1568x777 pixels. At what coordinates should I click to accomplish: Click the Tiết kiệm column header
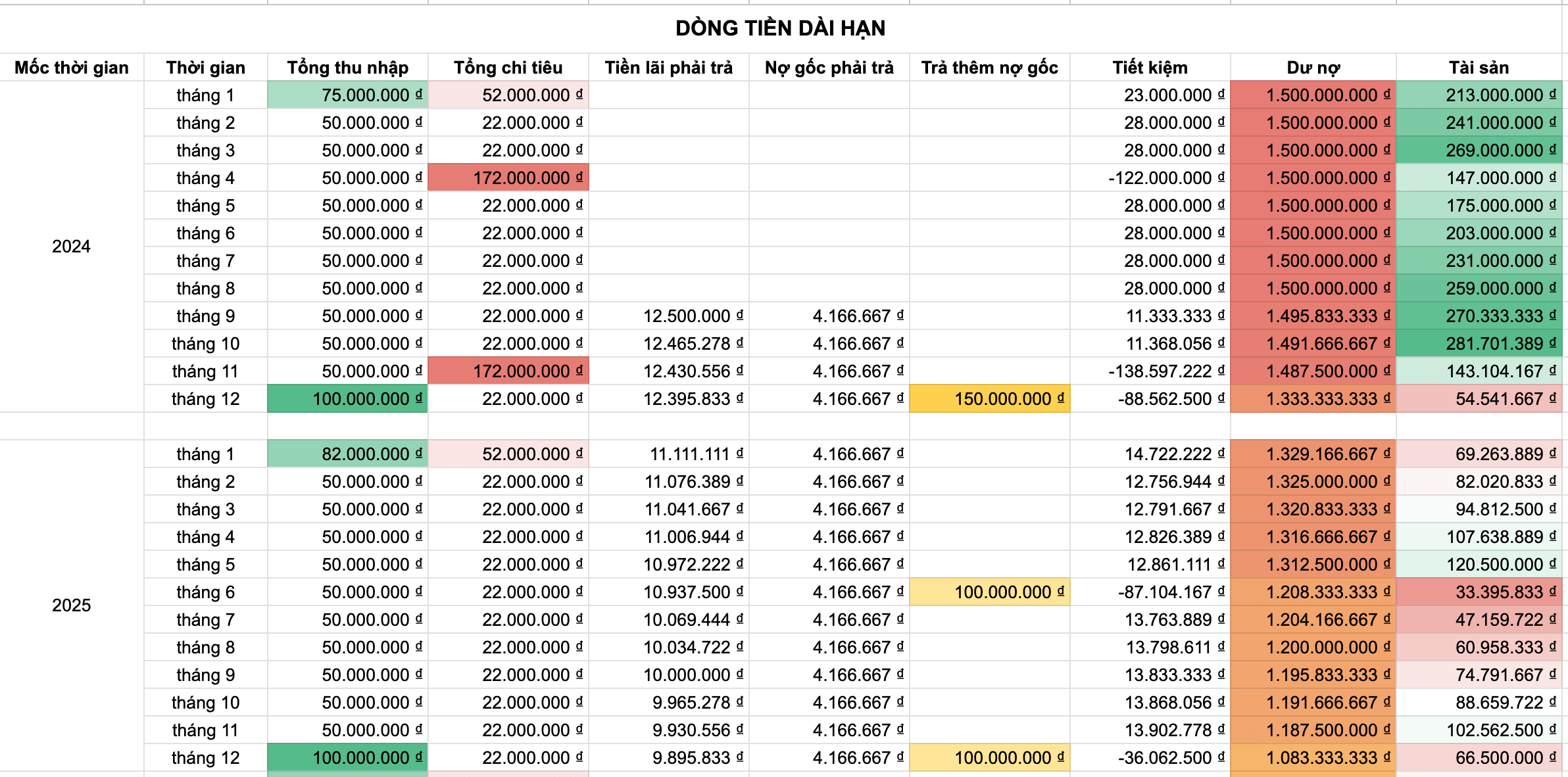coord(1150,67)
